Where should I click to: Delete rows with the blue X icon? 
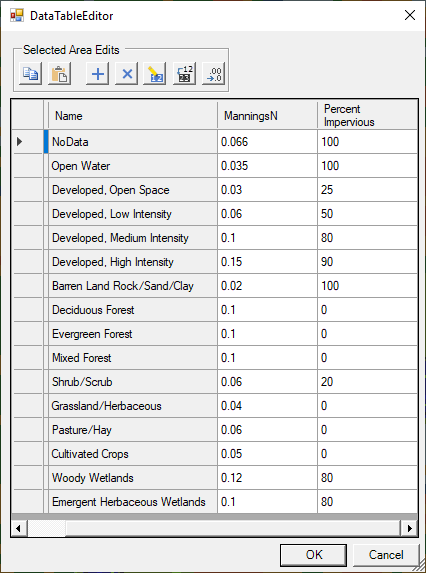click(126, 73)
